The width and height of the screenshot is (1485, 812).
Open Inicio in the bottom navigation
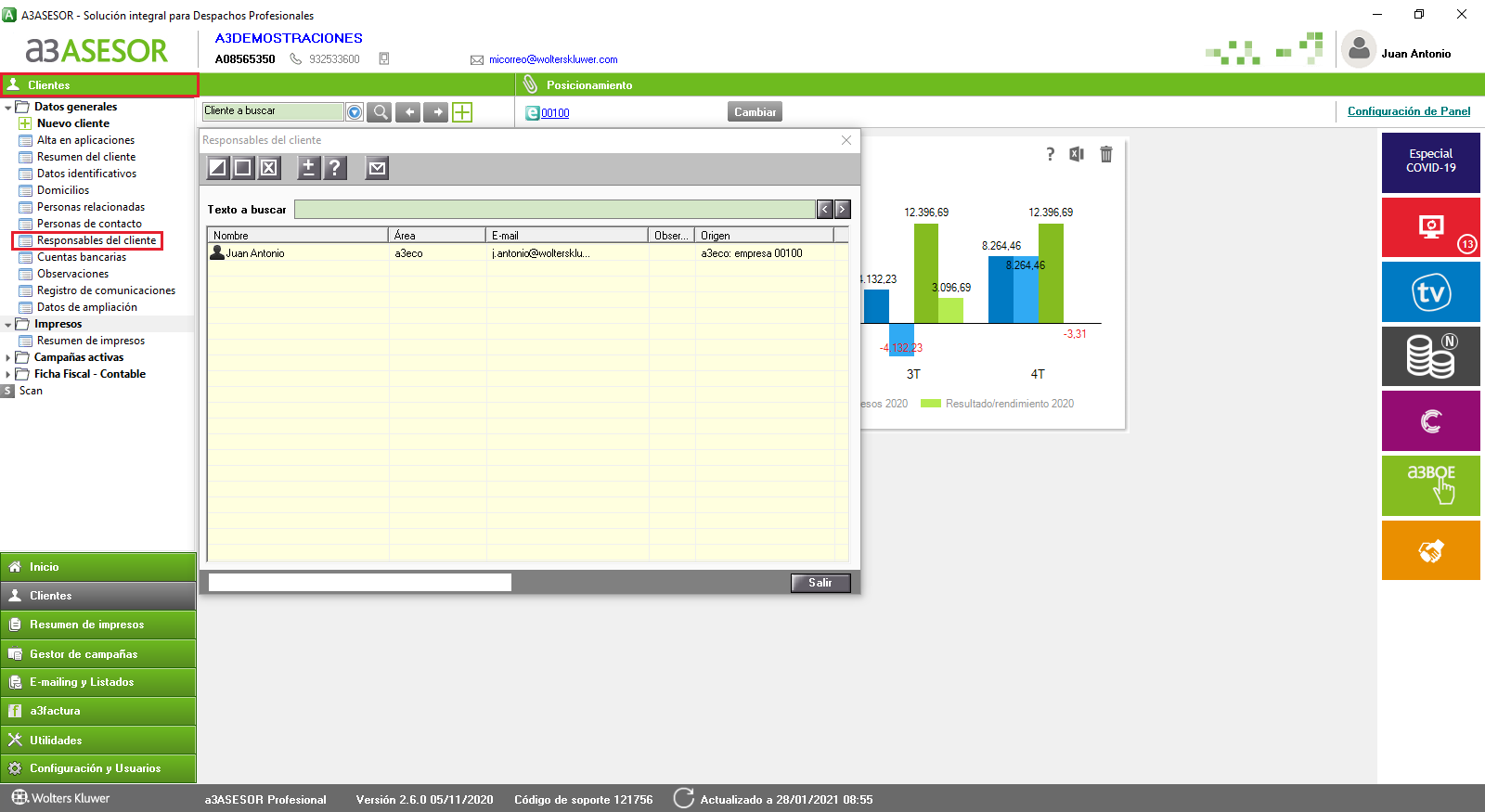point(98,567)
